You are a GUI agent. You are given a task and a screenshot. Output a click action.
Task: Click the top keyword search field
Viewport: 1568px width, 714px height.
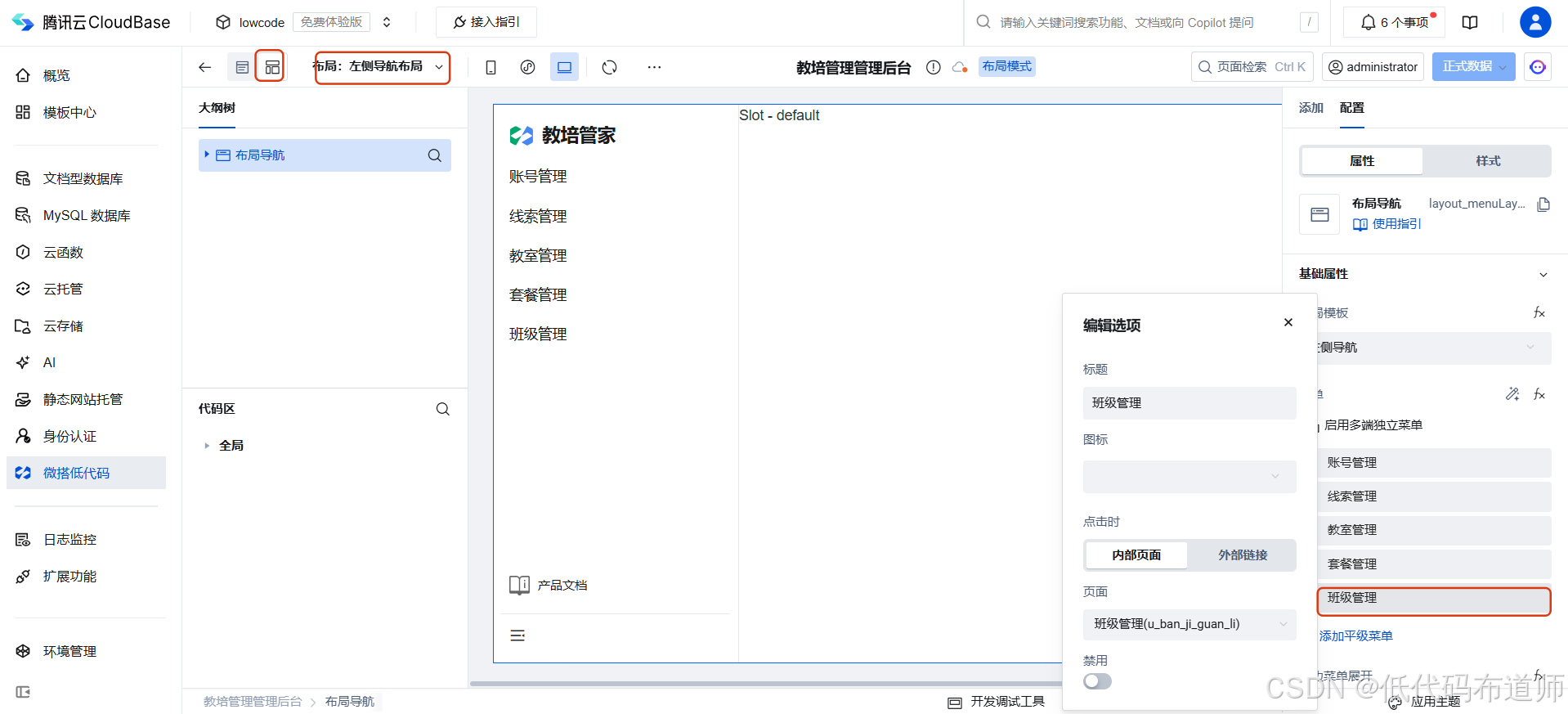coord(1147,22)
